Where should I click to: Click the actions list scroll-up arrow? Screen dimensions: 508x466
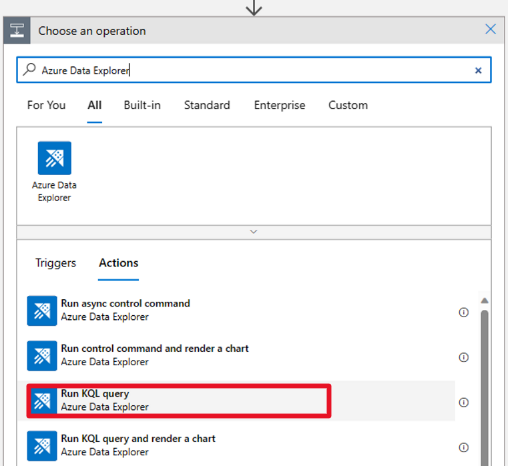(x=485, y=301)
